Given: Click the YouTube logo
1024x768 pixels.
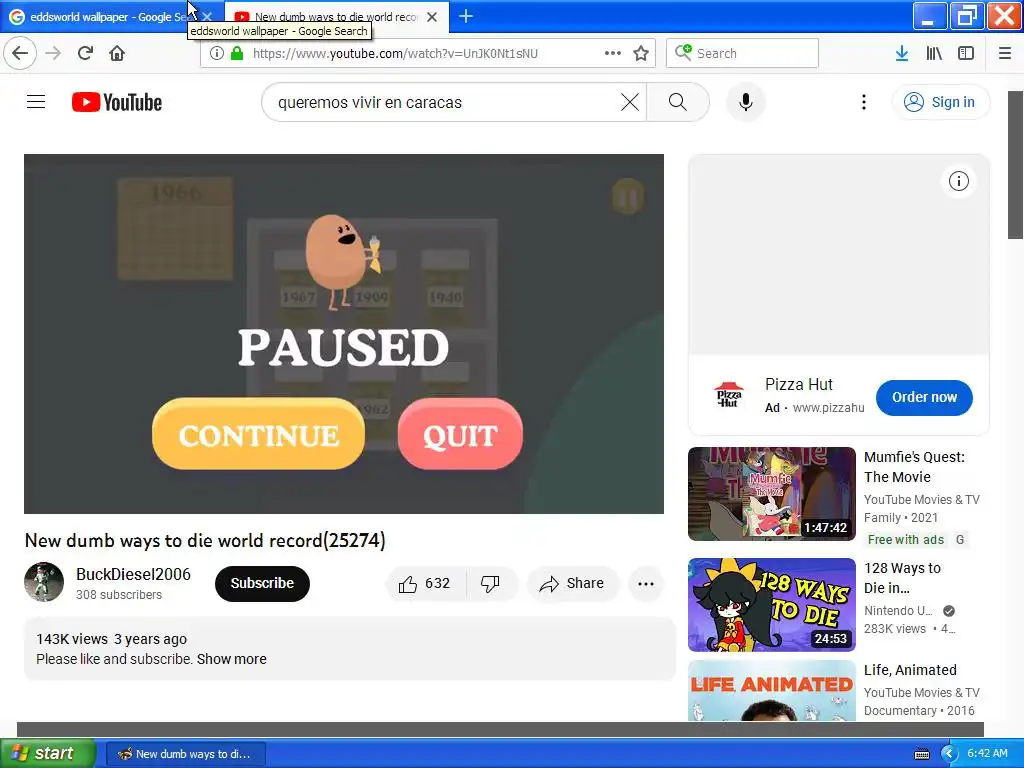Looking at the screenshot, I should point(117,102).
